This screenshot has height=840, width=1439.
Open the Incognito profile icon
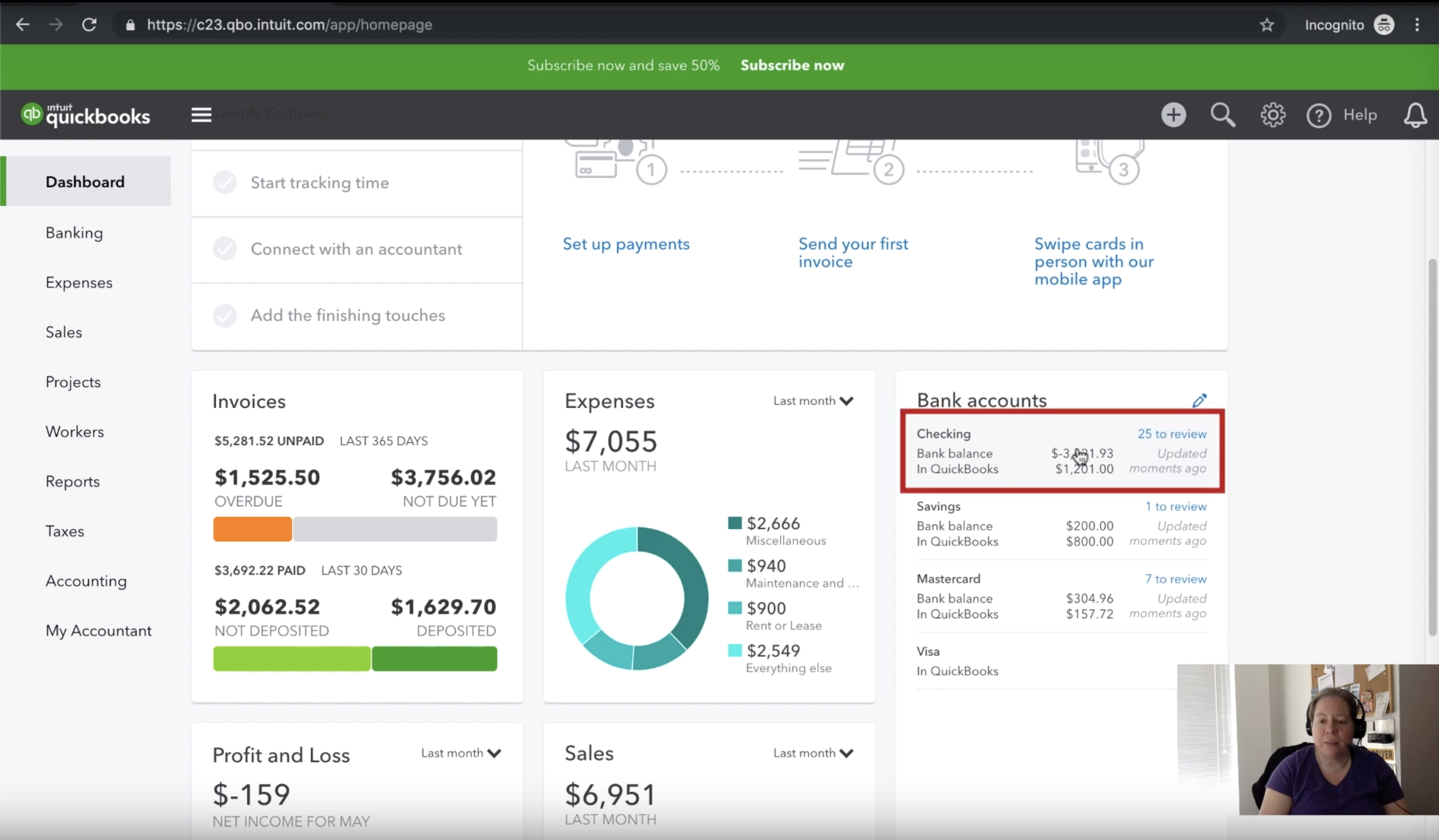[1383, 24]
